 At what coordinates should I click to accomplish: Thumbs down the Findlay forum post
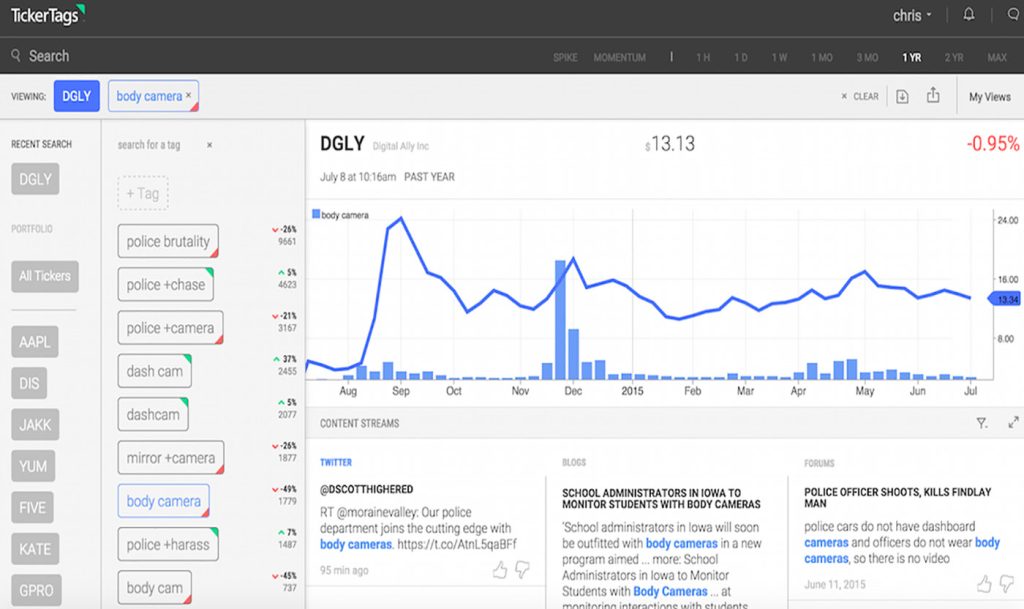point(1006,584)
